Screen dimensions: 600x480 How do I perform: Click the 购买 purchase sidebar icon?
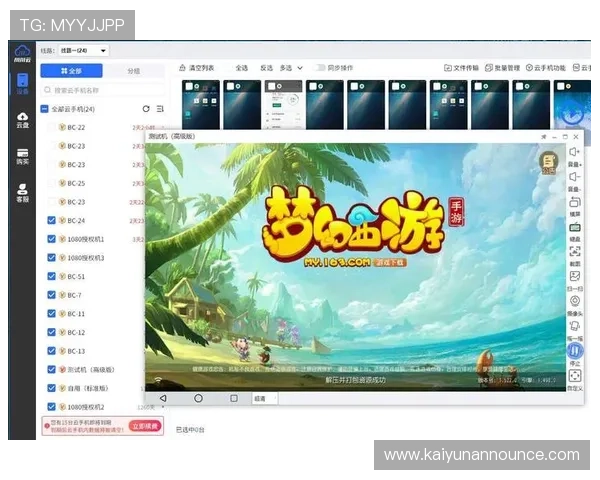pos(22,157)
